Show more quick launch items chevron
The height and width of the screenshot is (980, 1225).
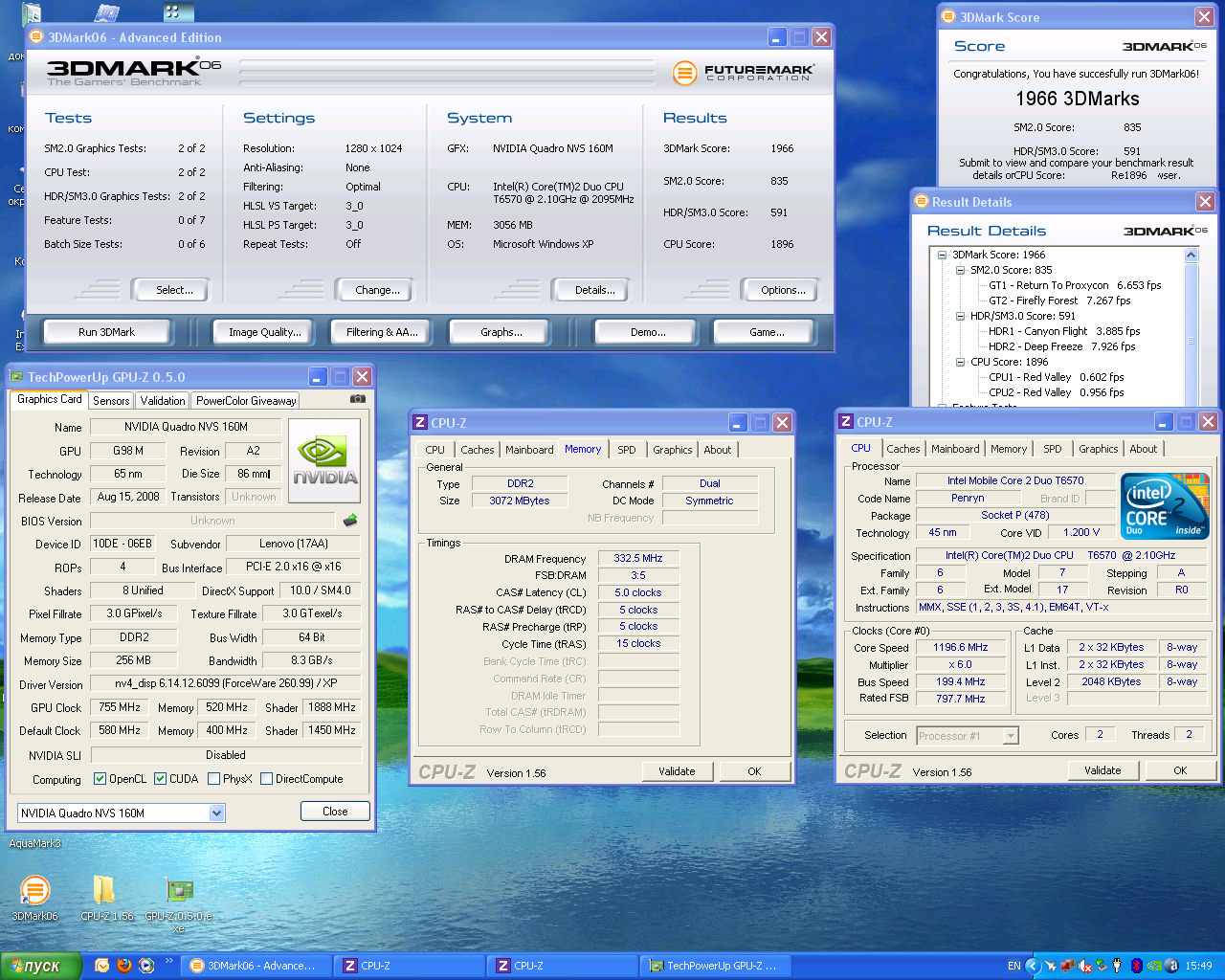tap(169, 962)
